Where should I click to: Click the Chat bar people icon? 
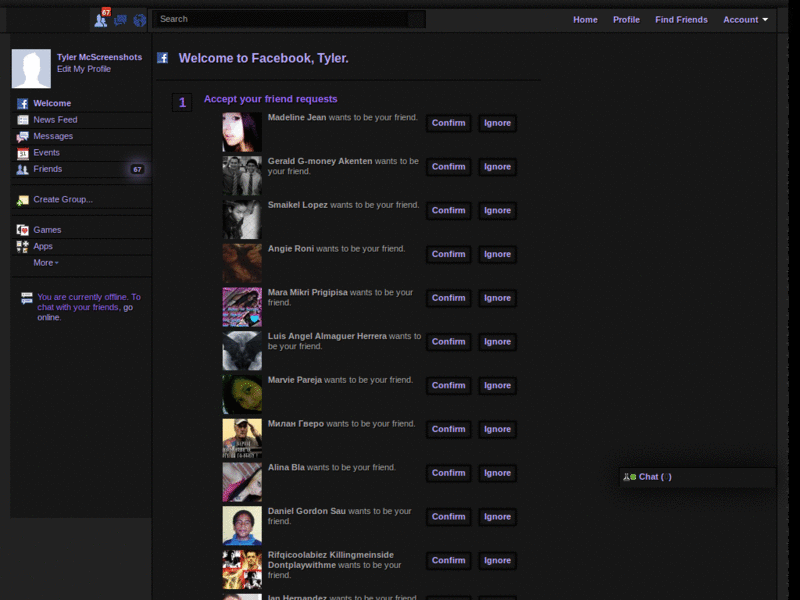(x=630, y=477)
